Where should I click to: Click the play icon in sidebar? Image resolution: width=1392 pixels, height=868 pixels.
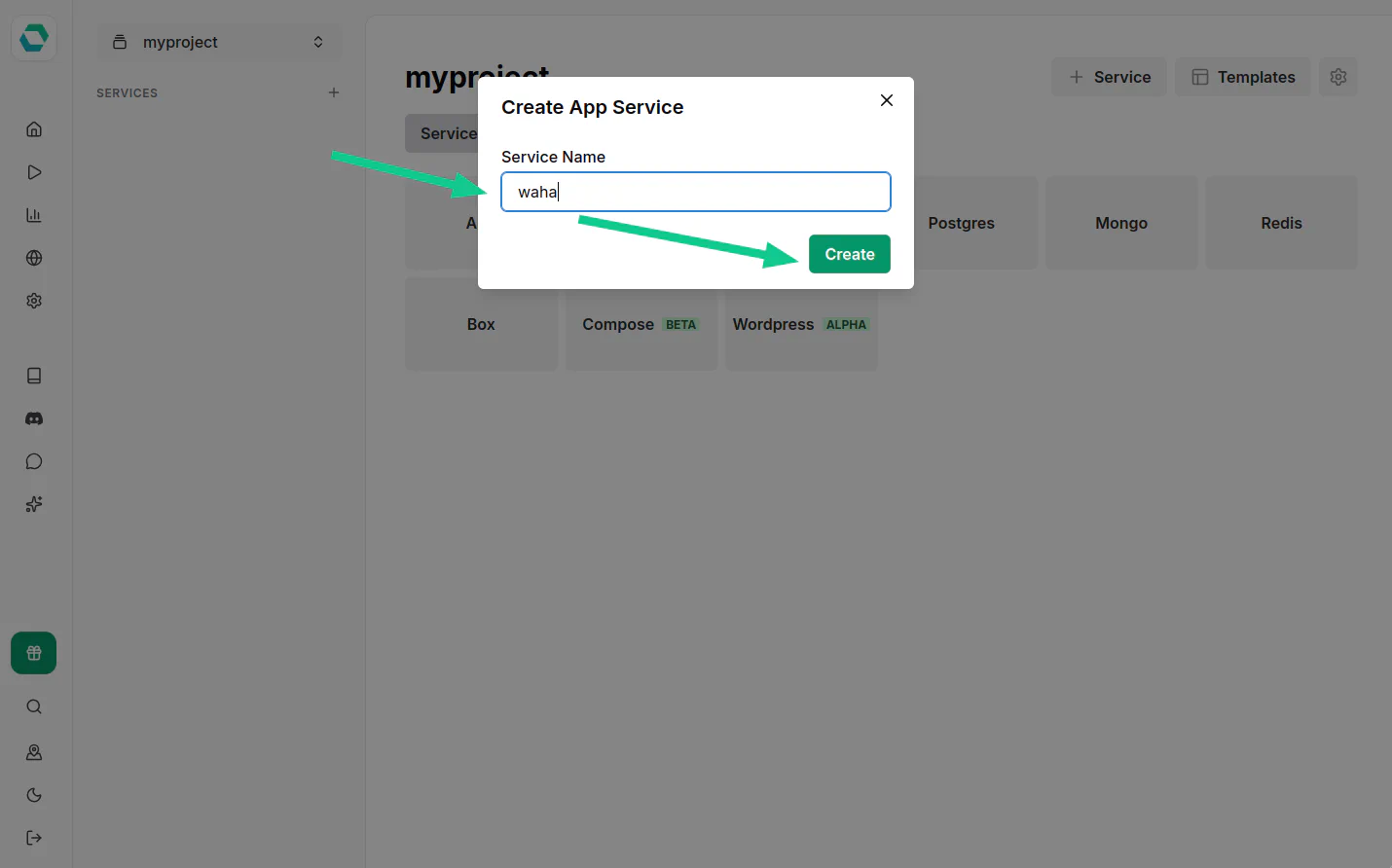pyautogui.click(x=34, y=172)
